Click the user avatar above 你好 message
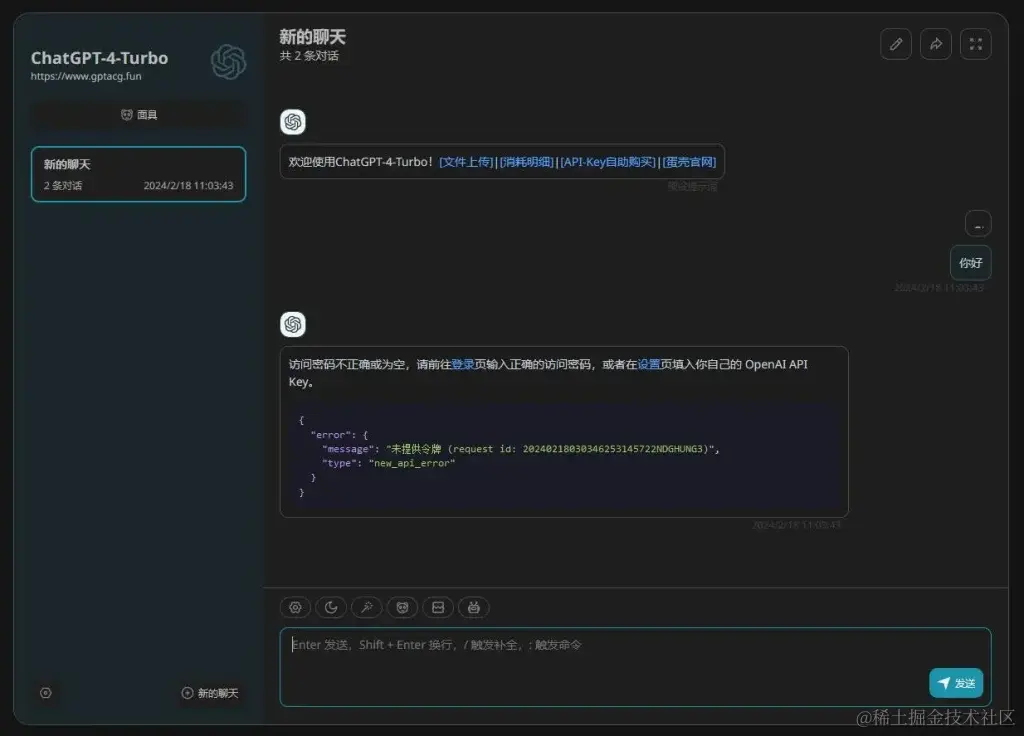Image resolution: width=1024 pixels, height=736 pixels. tap(978, 224)
